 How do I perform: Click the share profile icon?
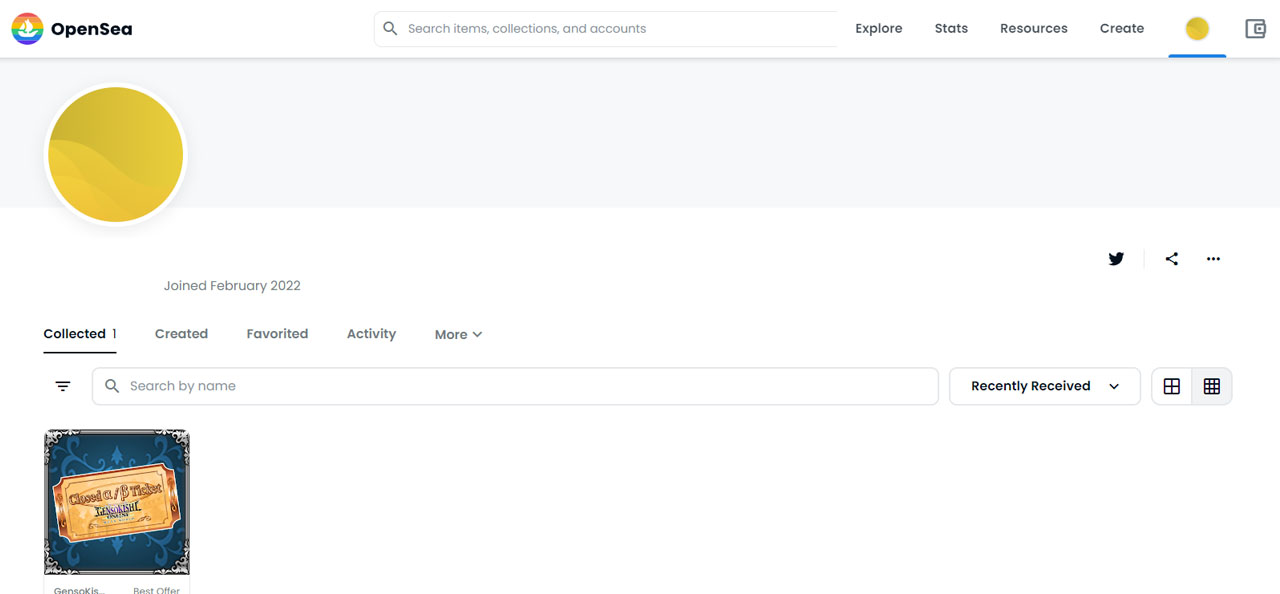pos(1171,259)
